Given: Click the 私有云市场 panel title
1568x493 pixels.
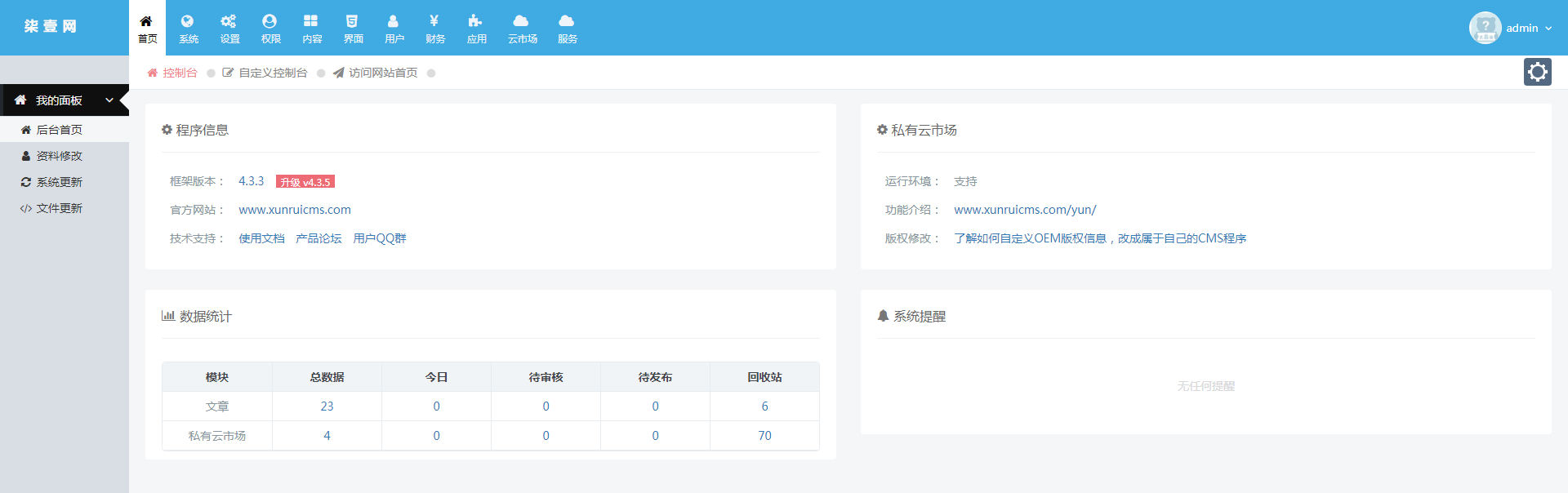Looking at the screenshot, I should [x=924, y=130].
